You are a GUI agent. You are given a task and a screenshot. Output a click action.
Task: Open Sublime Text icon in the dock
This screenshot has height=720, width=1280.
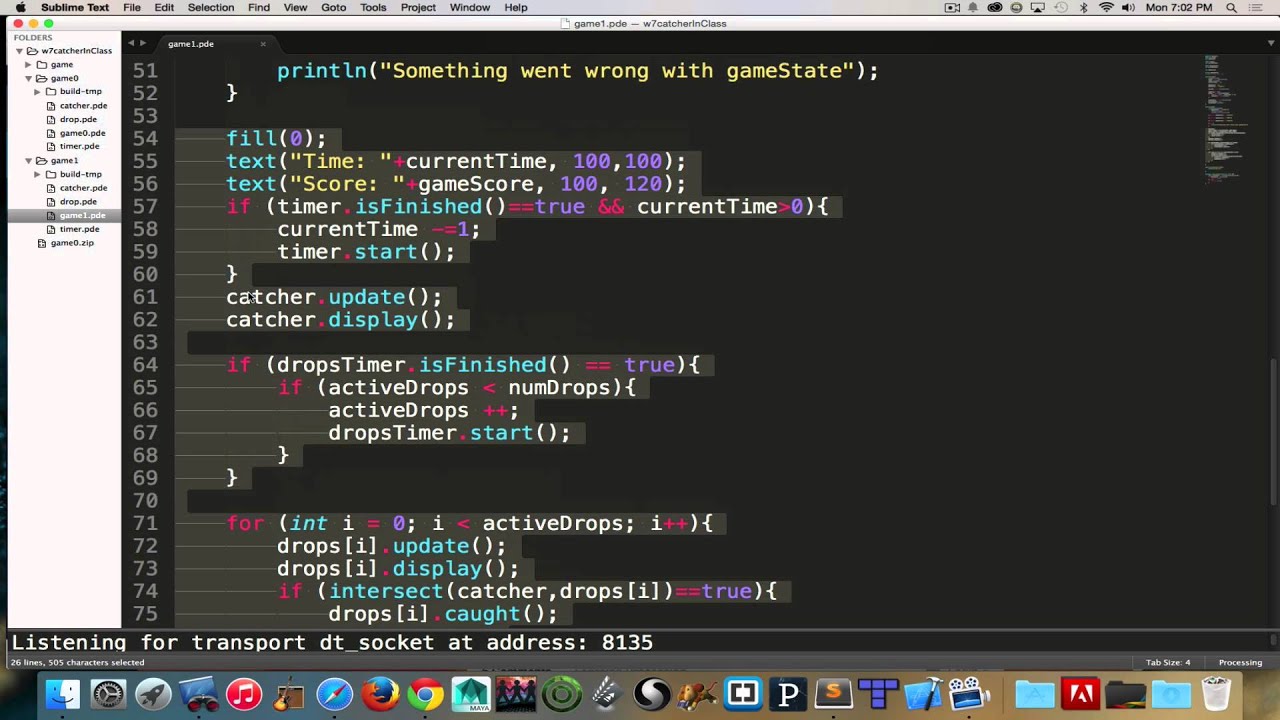[833, 694]
